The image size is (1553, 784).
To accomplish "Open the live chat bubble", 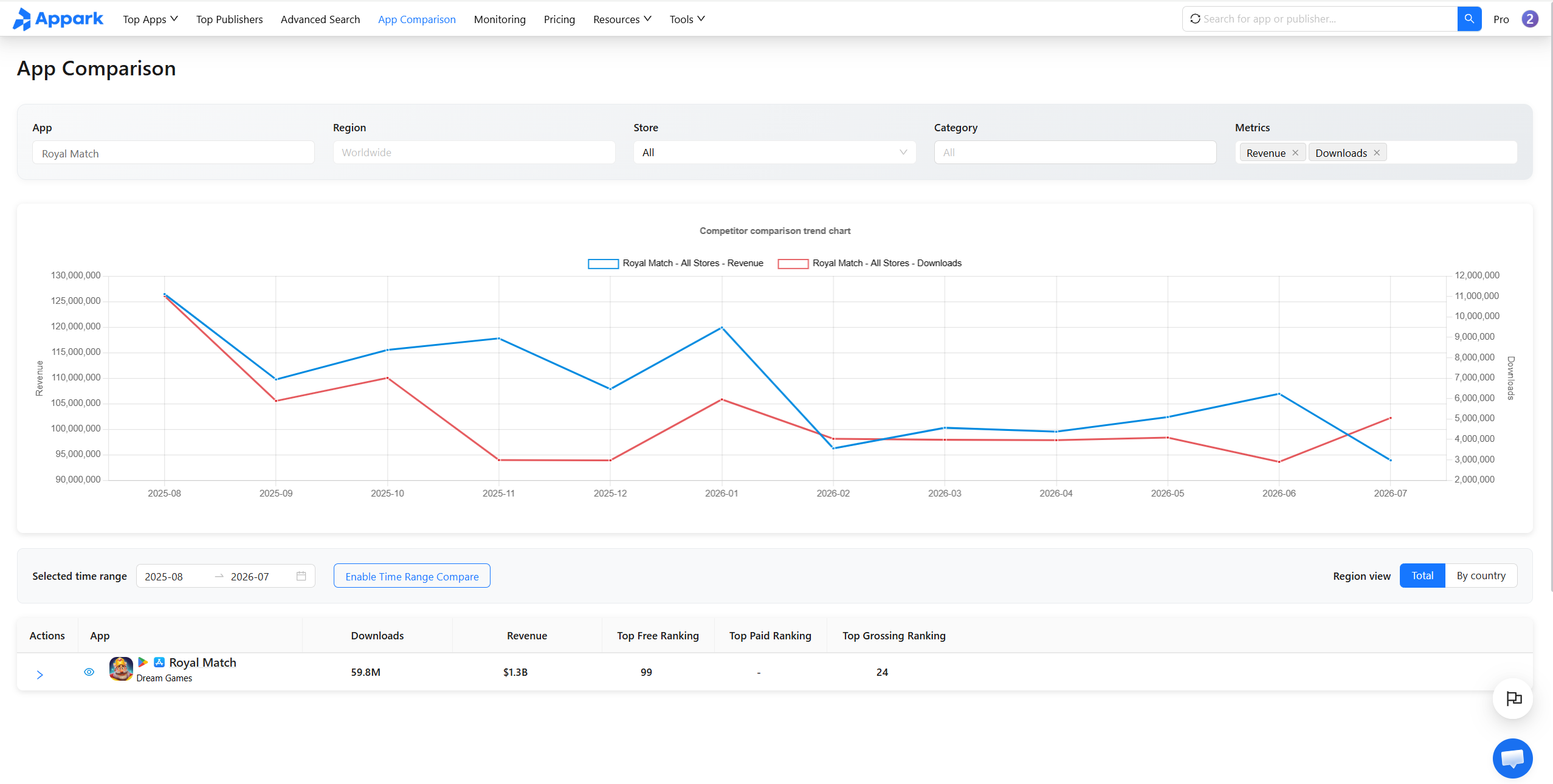I will pos(1512,758).
